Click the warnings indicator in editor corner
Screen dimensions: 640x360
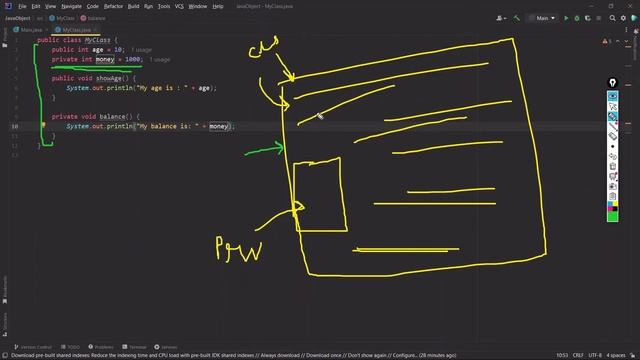(607, 41)
